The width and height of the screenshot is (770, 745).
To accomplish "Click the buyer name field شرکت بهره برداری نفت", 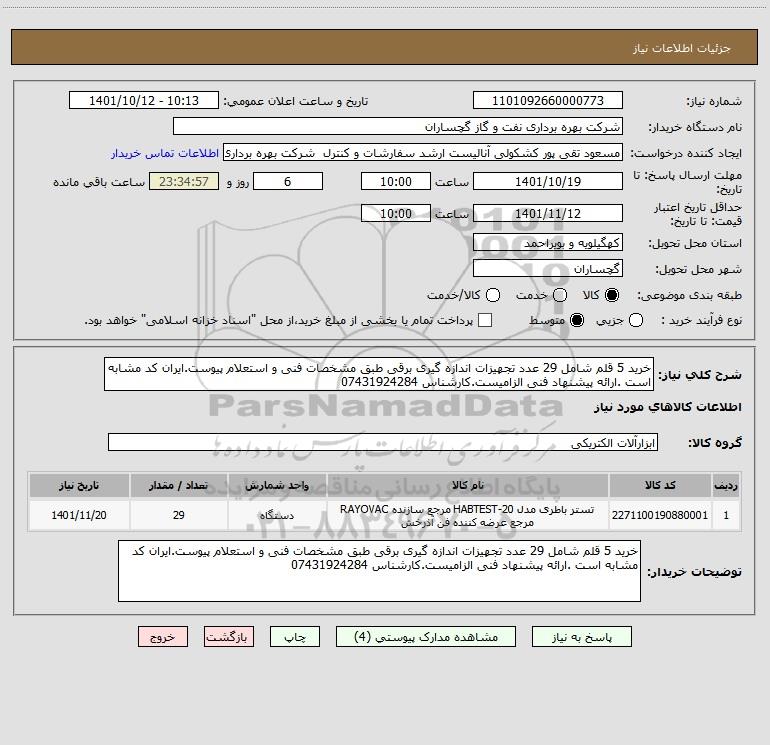I will pos(398,127).
